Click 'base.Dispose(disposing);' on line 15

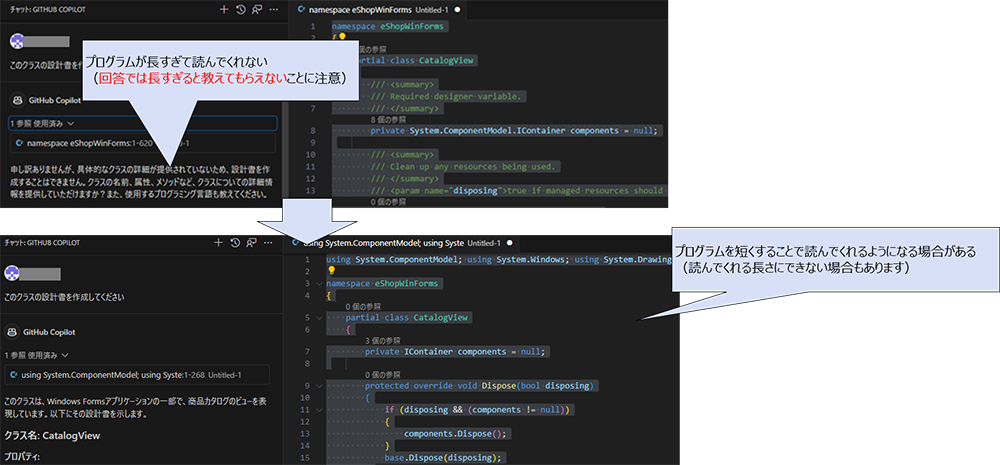click(x=444, y=457)
